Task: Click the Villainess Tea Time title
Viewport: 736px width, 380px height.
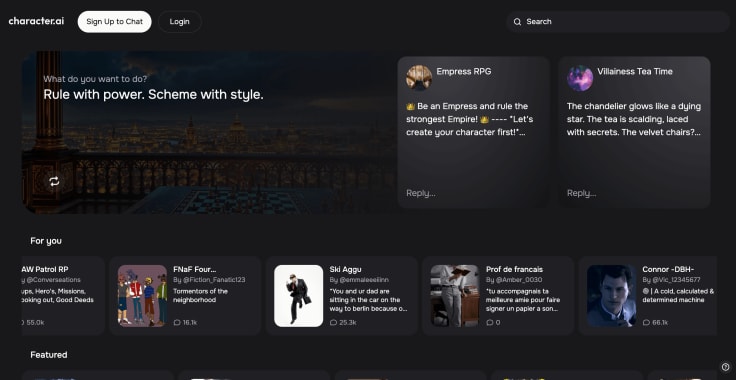Action: (x=635, y=71)
